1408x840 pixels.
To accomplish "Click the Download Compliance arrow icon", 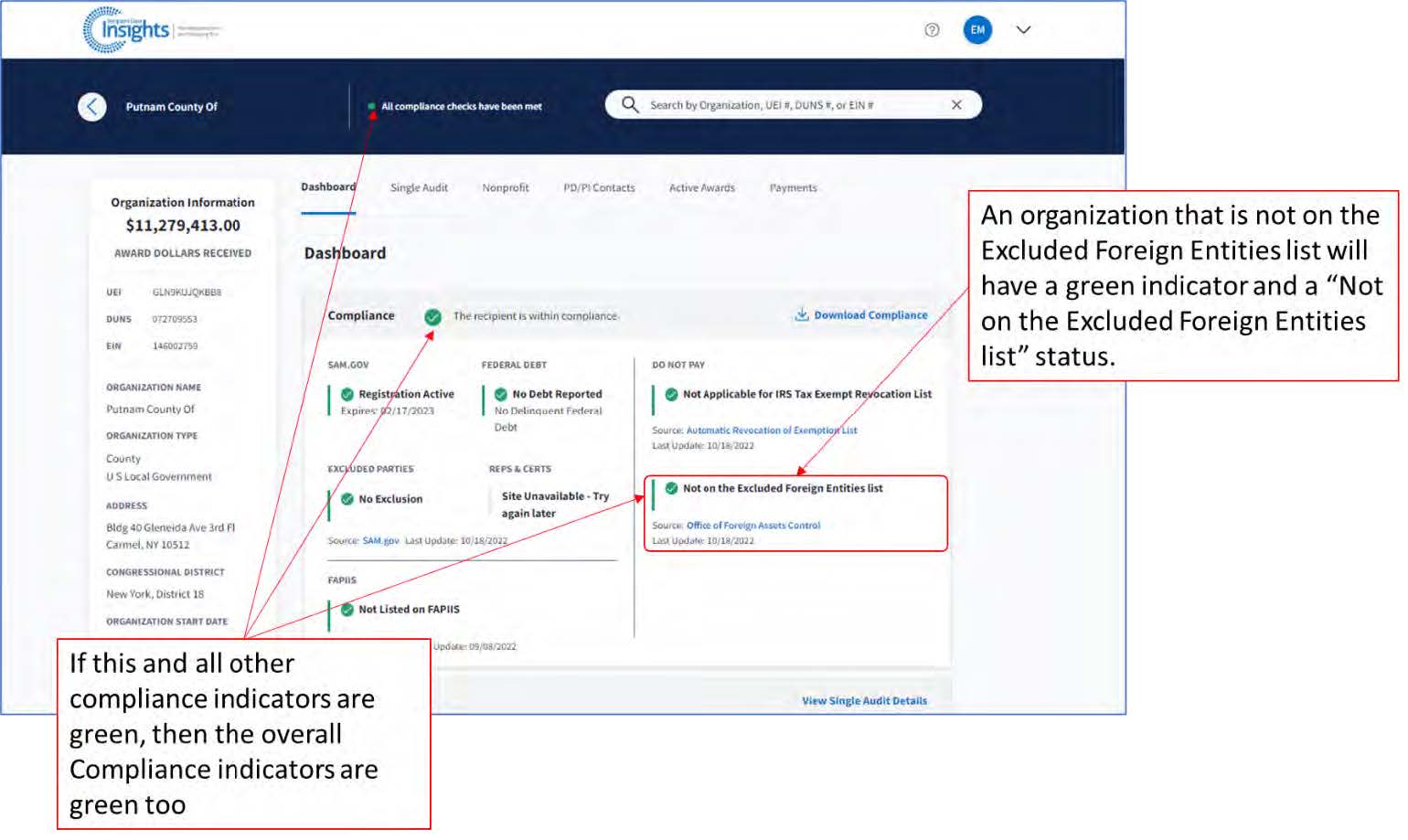I will (802, 315).
